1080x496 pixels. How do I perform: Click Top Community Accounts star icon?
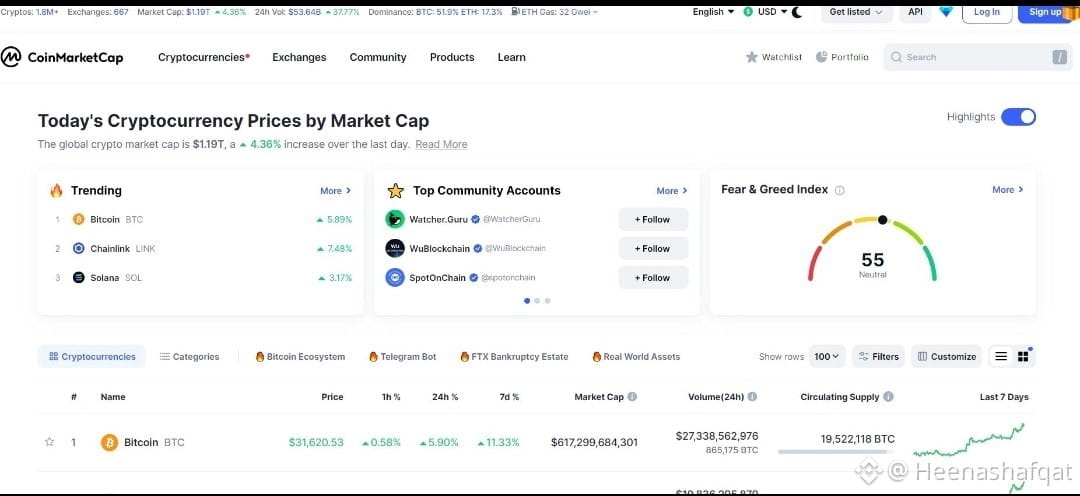click(x=395, y=191)
